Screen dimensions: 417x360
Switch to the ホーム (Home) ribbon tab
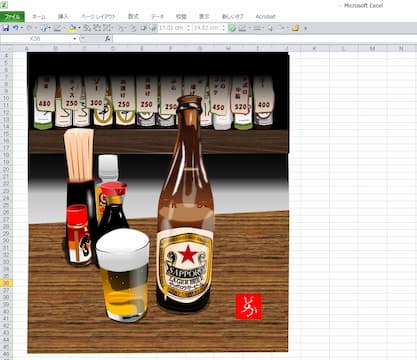(39, 17)
